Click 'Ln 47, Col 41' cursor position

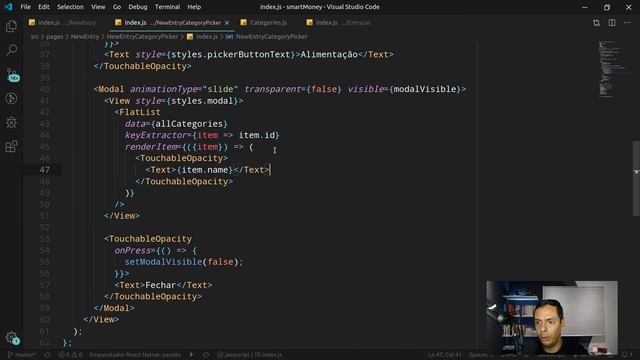(x=445, y=355)
